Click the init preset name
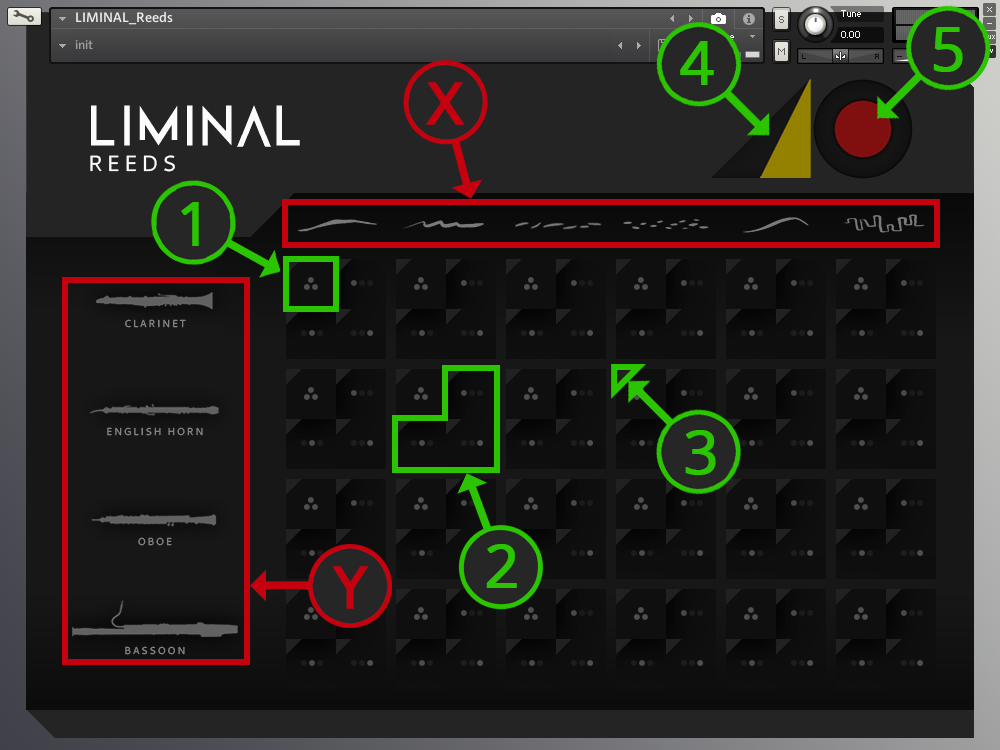 point(84,45)
